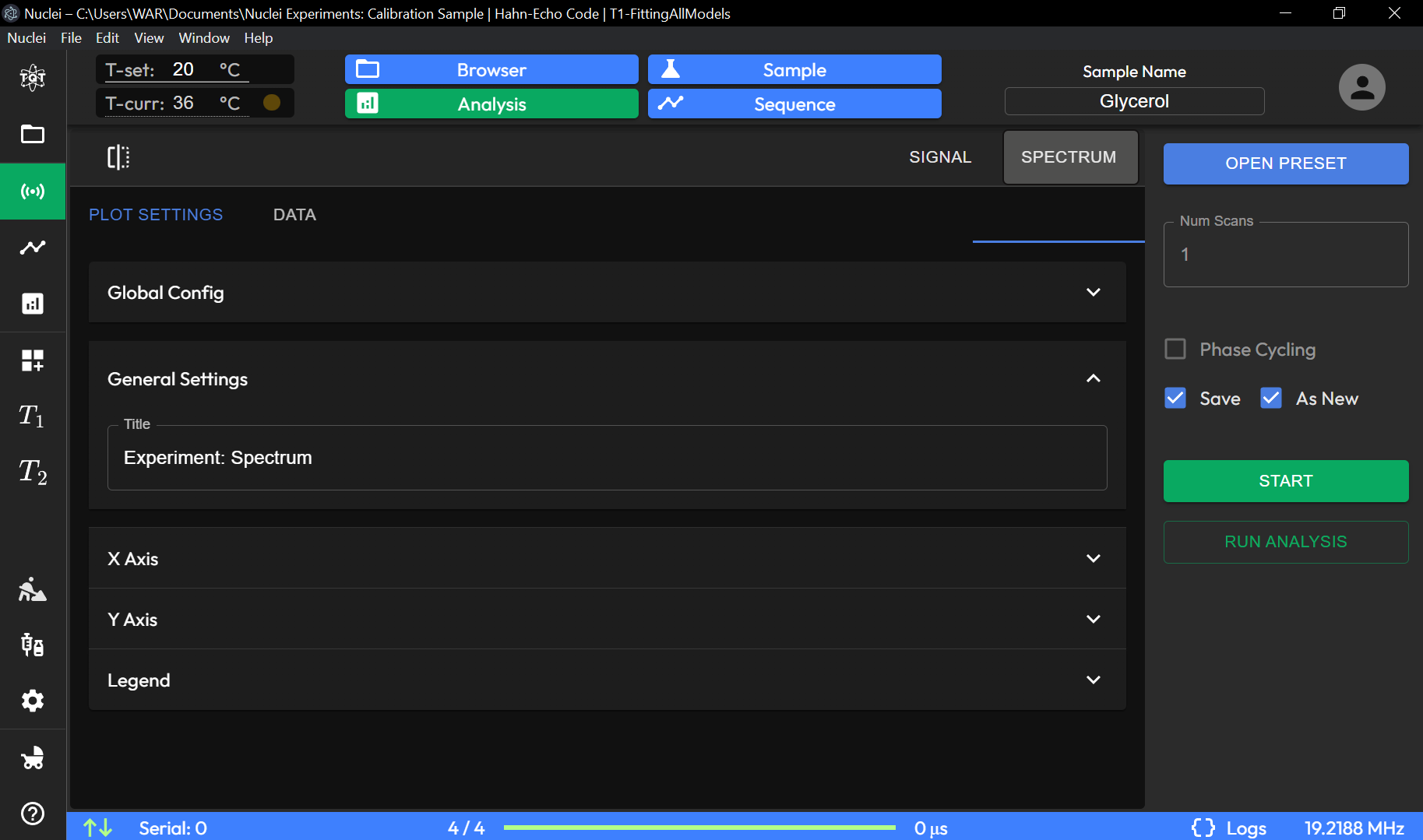
Task: Open the bottles sample sidebar icon
Action: [33, 645]
